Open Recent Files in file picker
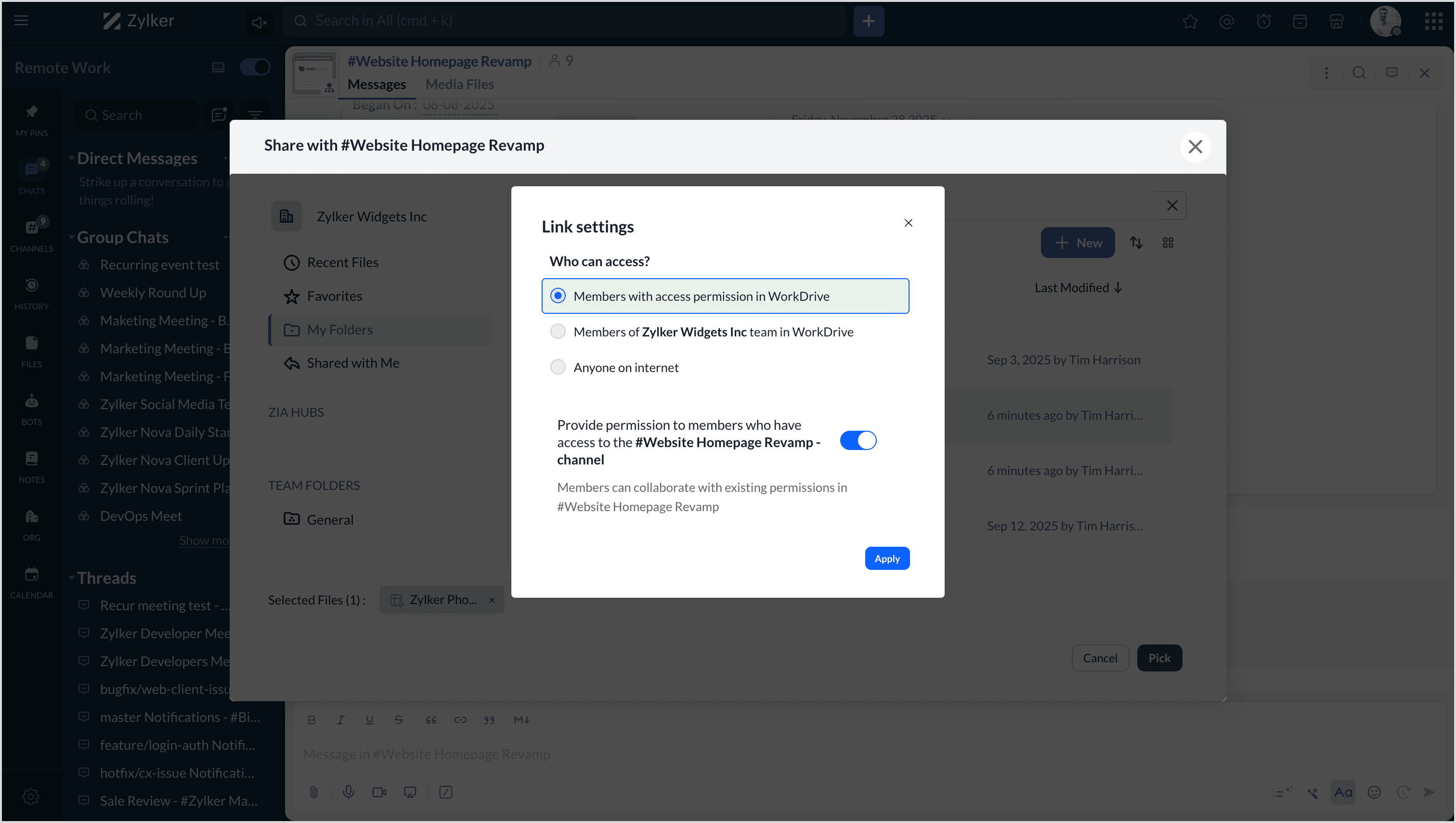Image resolution: width=1456 pixels, height=823 pixels. click(342, 262)
